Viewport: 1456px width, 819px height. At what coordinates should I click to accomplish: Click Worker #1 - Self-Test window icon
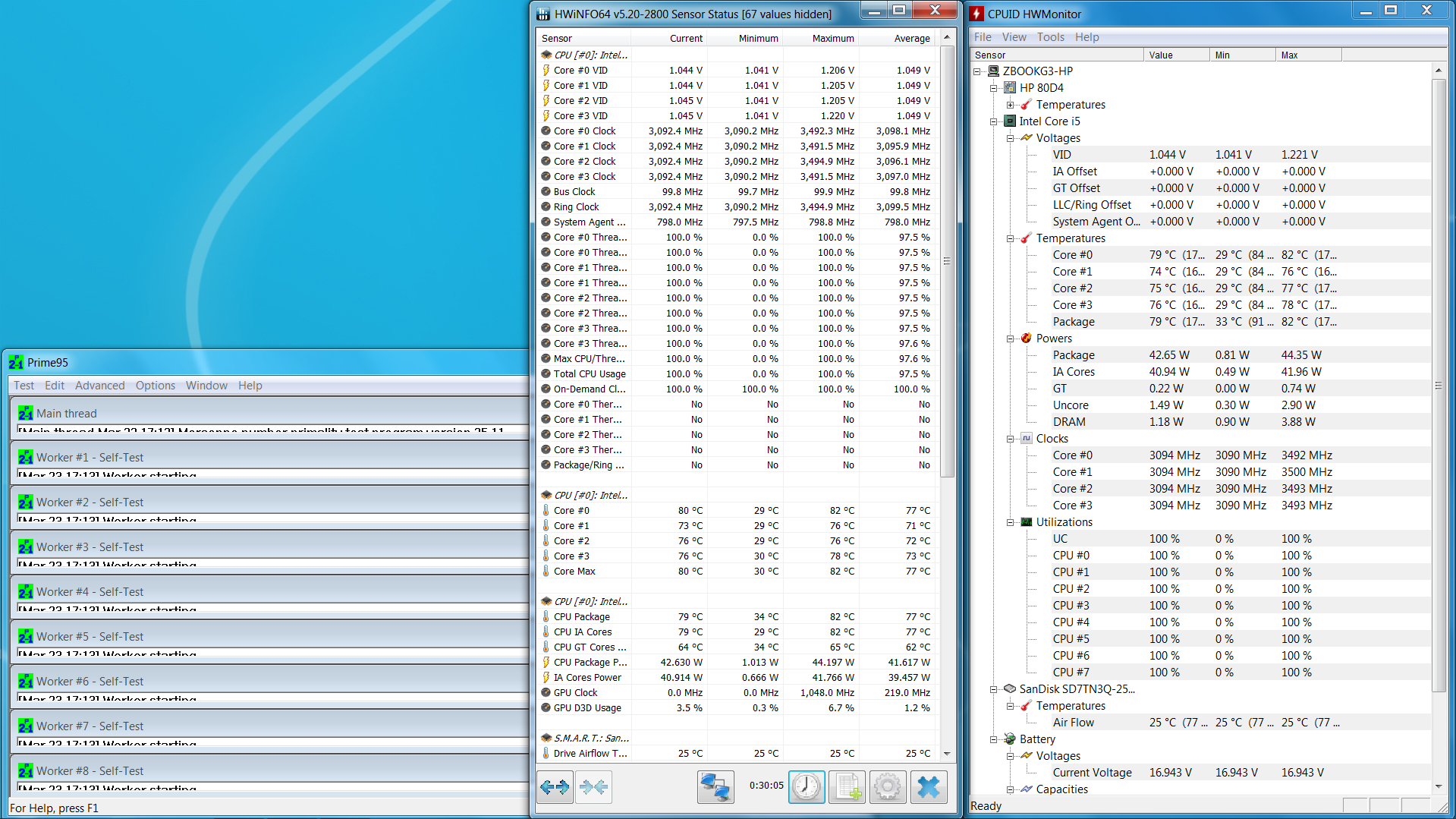click(26, 458)
